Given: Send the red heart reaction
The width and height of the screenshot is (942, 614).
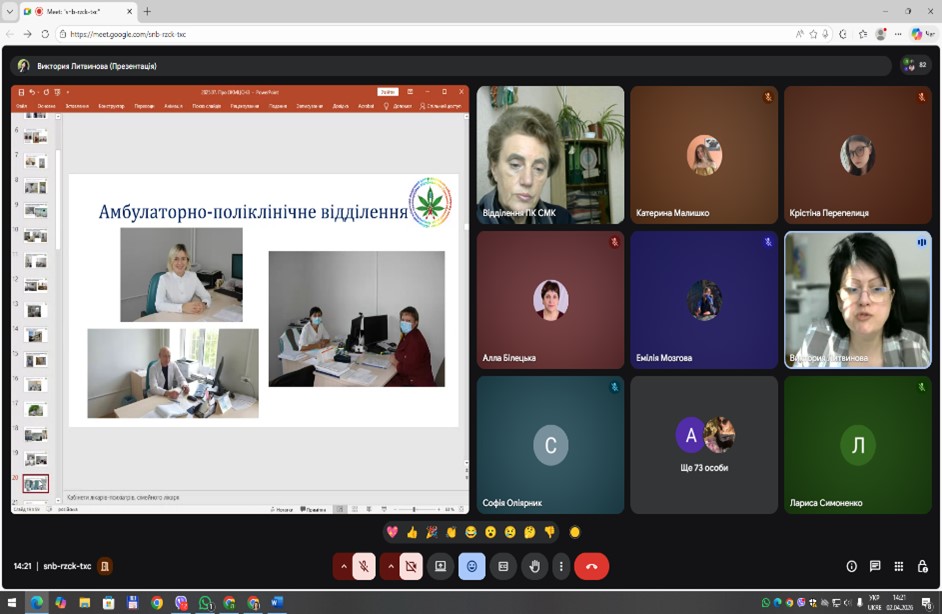Looking at the screenshot, I should pyautogui.click(x=392, y=532).
